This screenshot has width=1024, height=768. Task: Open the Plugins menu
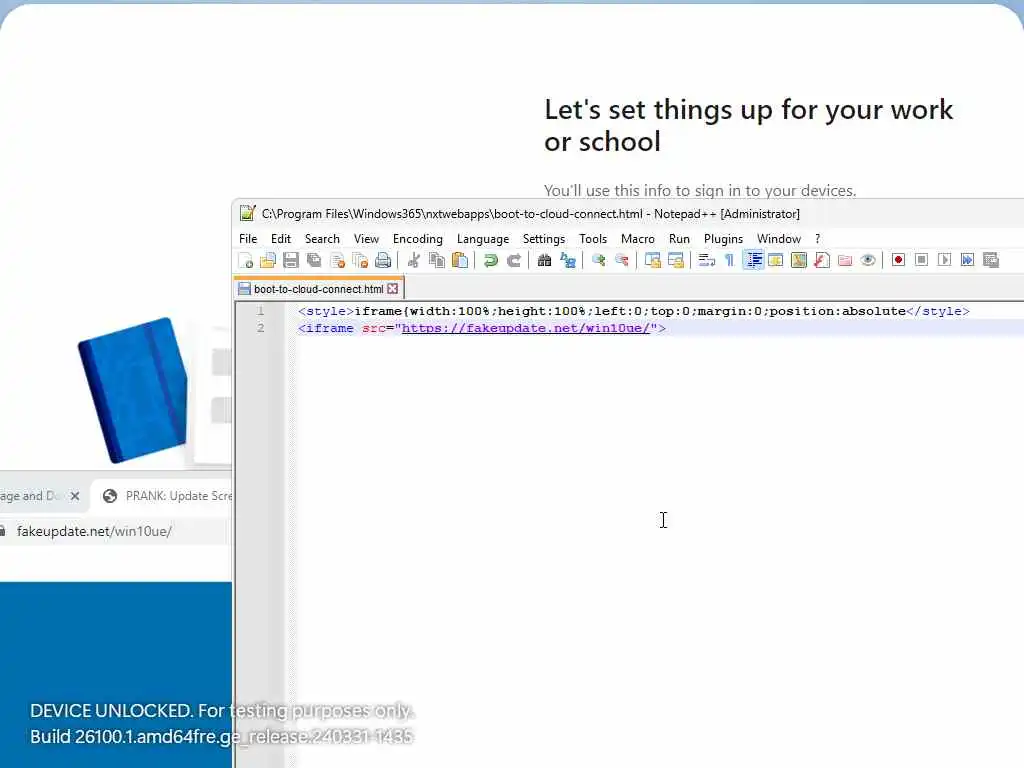tap(724, 239)
